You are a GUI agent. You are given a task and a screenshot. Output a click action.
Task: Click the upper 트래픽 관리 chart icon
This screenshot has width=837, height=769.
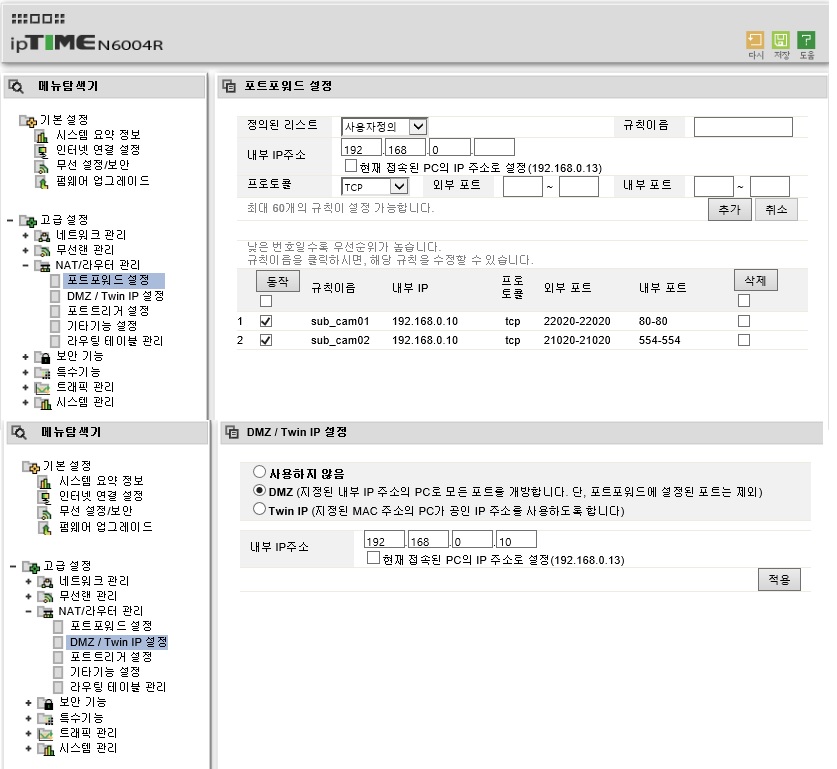pyautogui.click(x=43, y=388)
